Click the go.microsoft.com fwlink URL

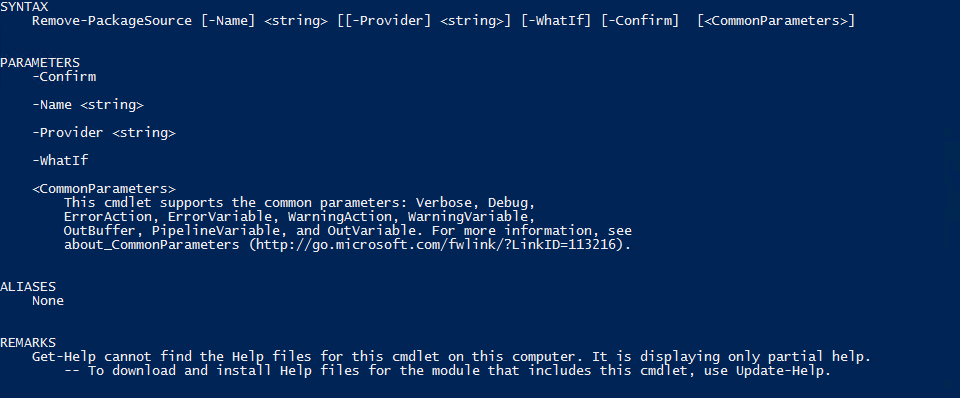point(436,245)
